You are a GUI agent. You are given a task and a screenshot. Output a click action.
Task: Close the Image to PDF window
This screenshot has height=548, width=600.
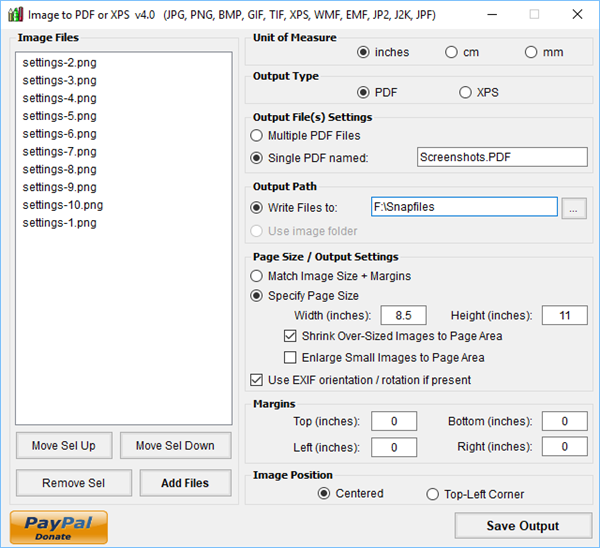coord(577,15)
